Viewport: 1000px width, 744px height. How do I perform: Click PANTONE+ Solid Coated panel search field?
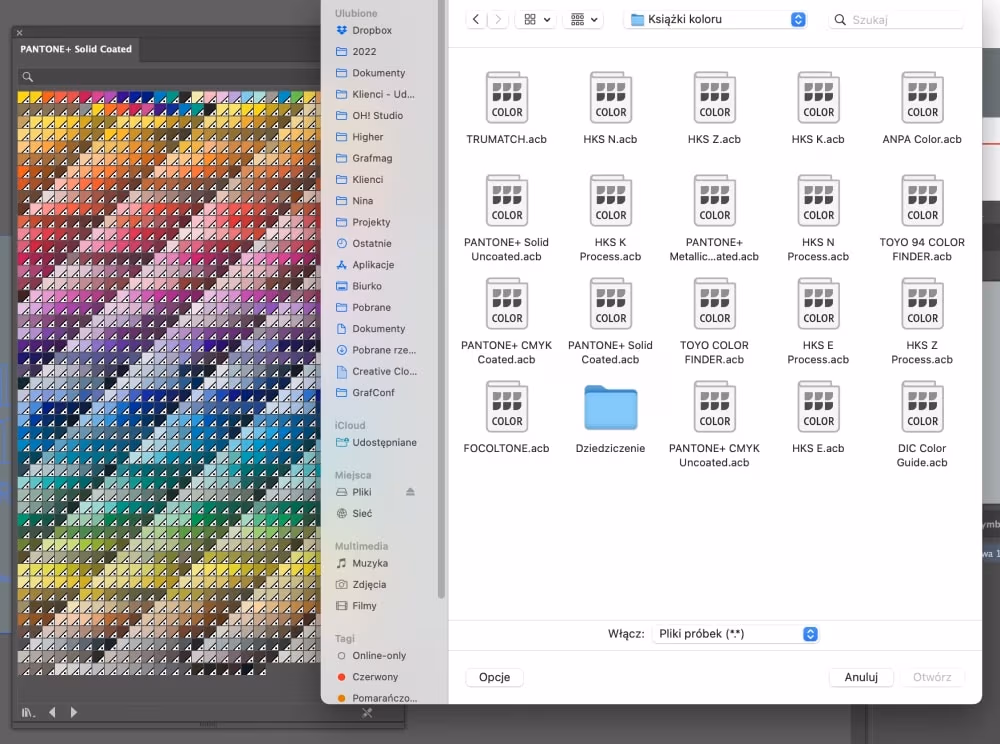(x=170, y=77)
